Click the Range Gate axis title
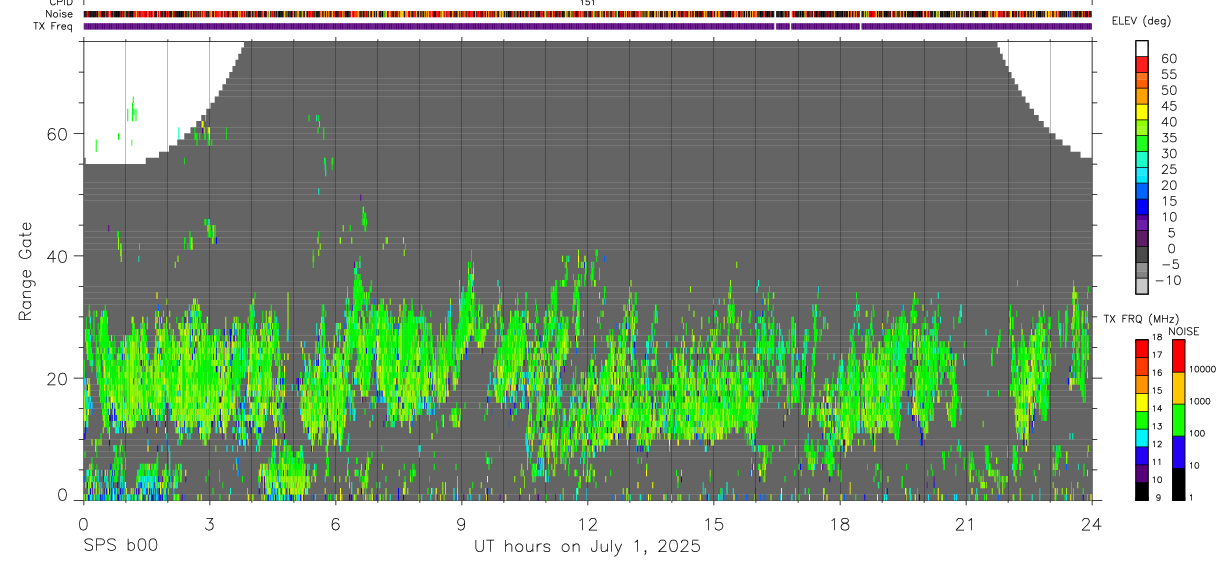Image resolution: width=1228 pixels, height=567 pixels. coord(25,271)
